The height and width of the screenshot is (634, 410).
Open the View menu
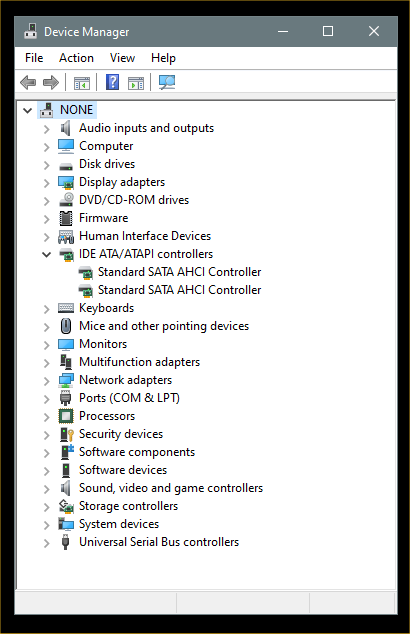pos(122,58)
